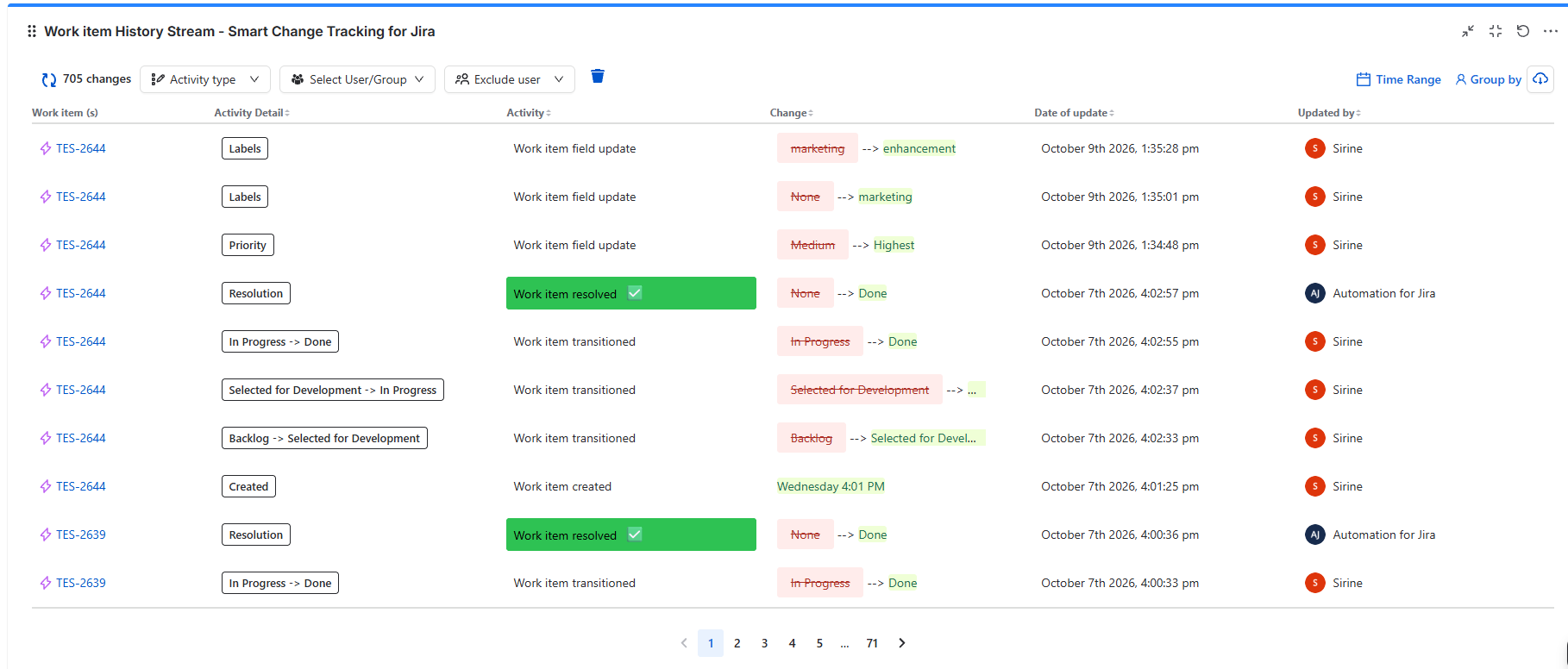Click the reload gadget icon in header
Screen dimensions: 1568x669
[1523, 31]
